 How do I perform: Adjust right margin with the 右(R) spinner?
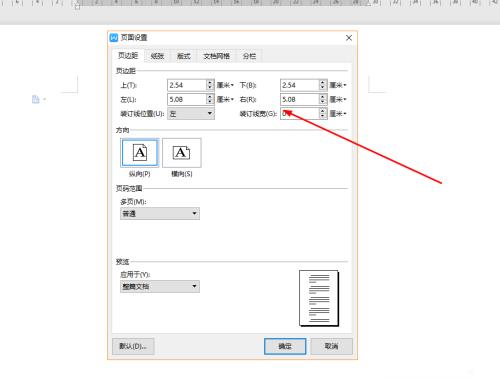pyautogui.click(x=323, y=99)
